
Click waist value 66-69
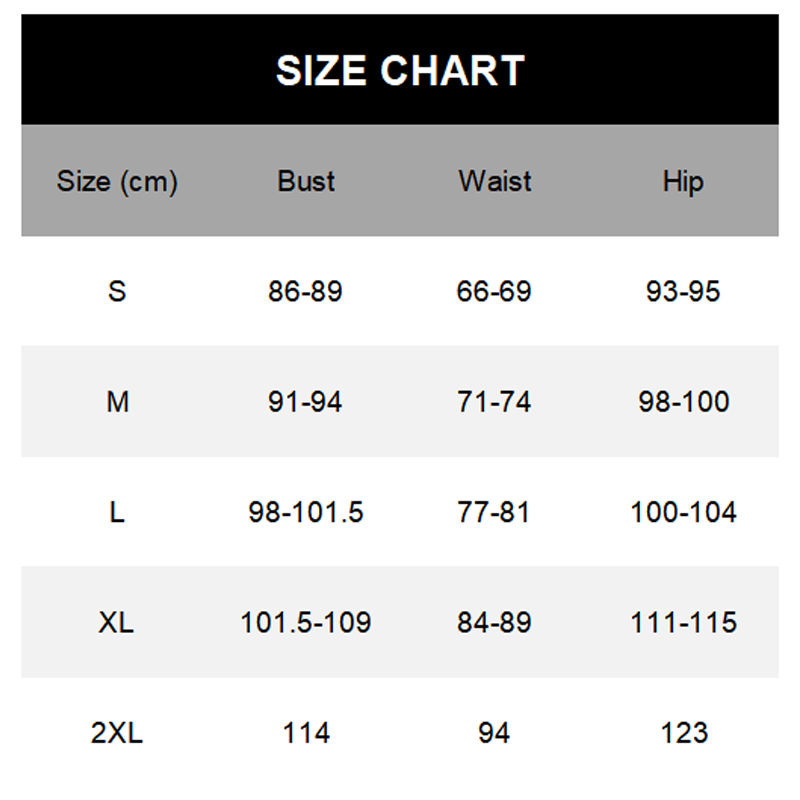click(x=494, y=292)
